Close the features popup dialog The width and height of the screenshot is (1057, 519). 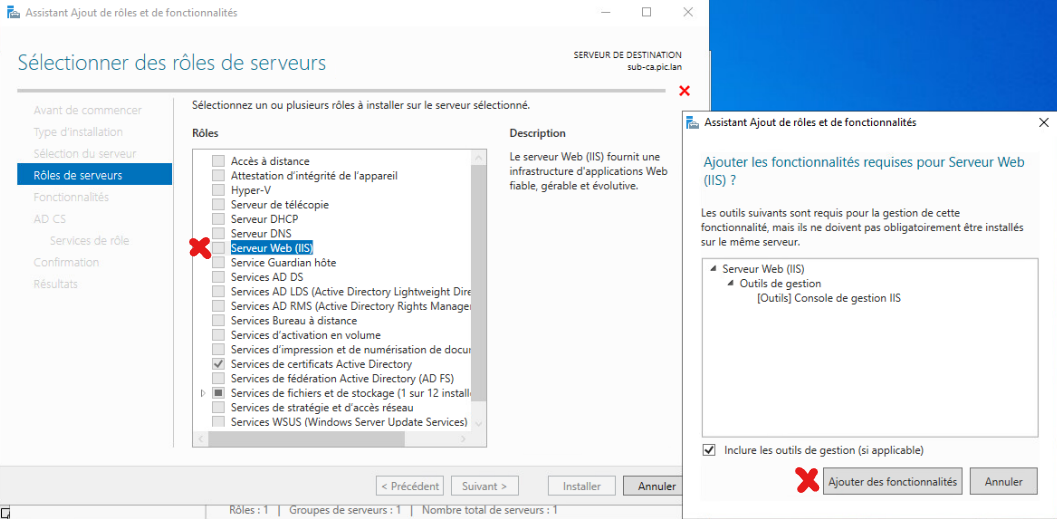(x=1044, y=123)
